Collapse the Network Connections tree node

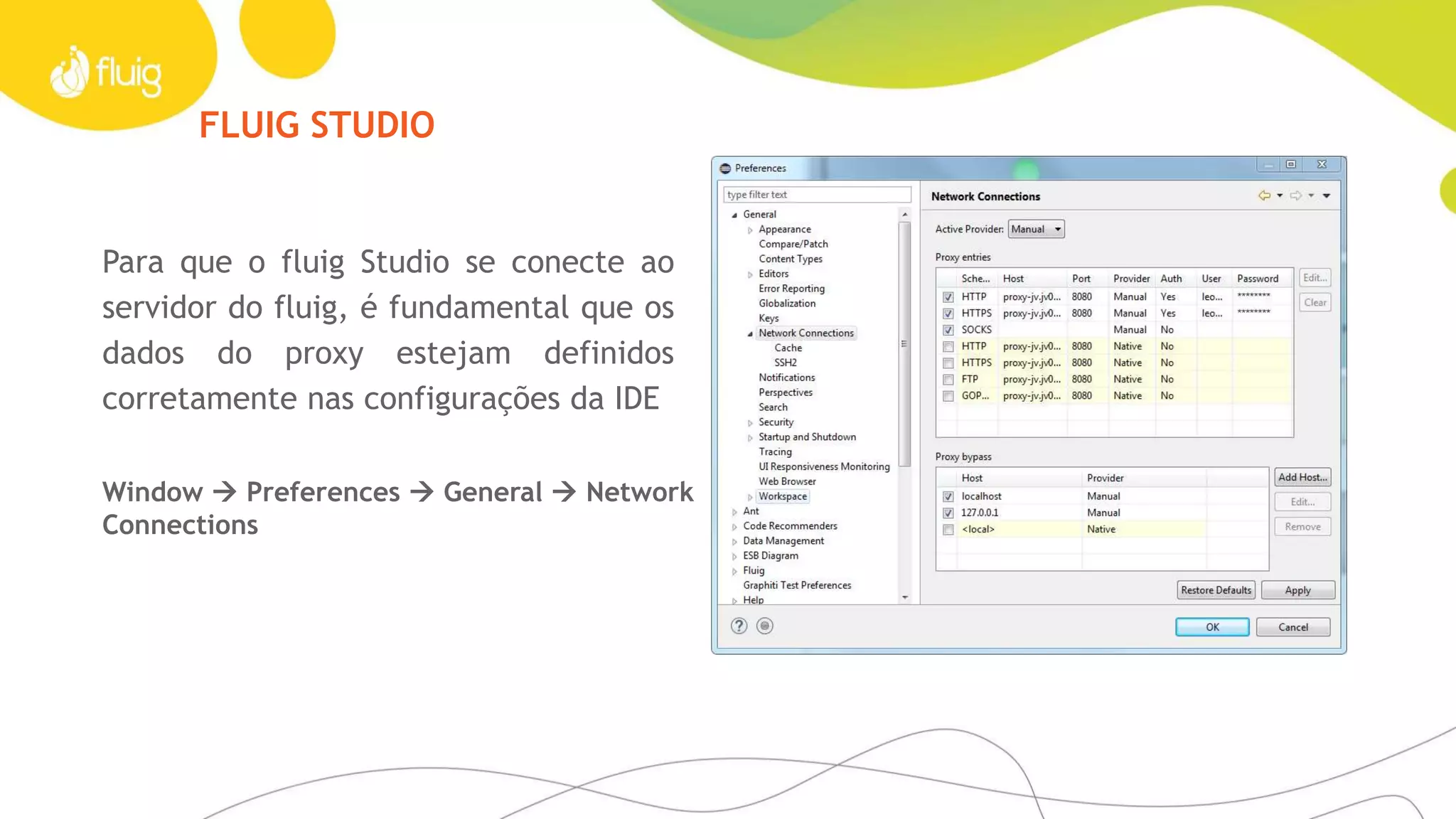750,333
